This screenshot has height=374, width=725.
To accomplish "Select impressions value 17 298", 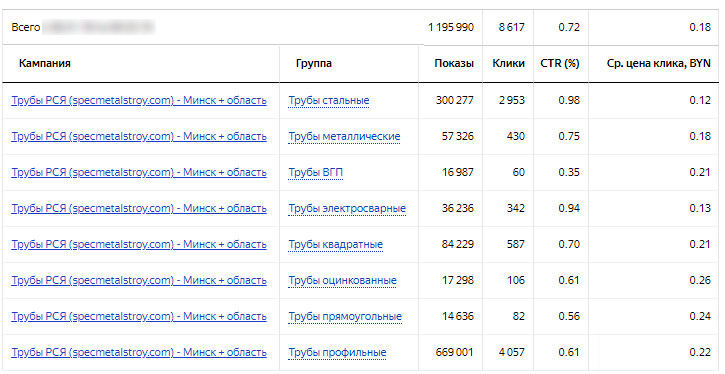I will tap(458, 281).
